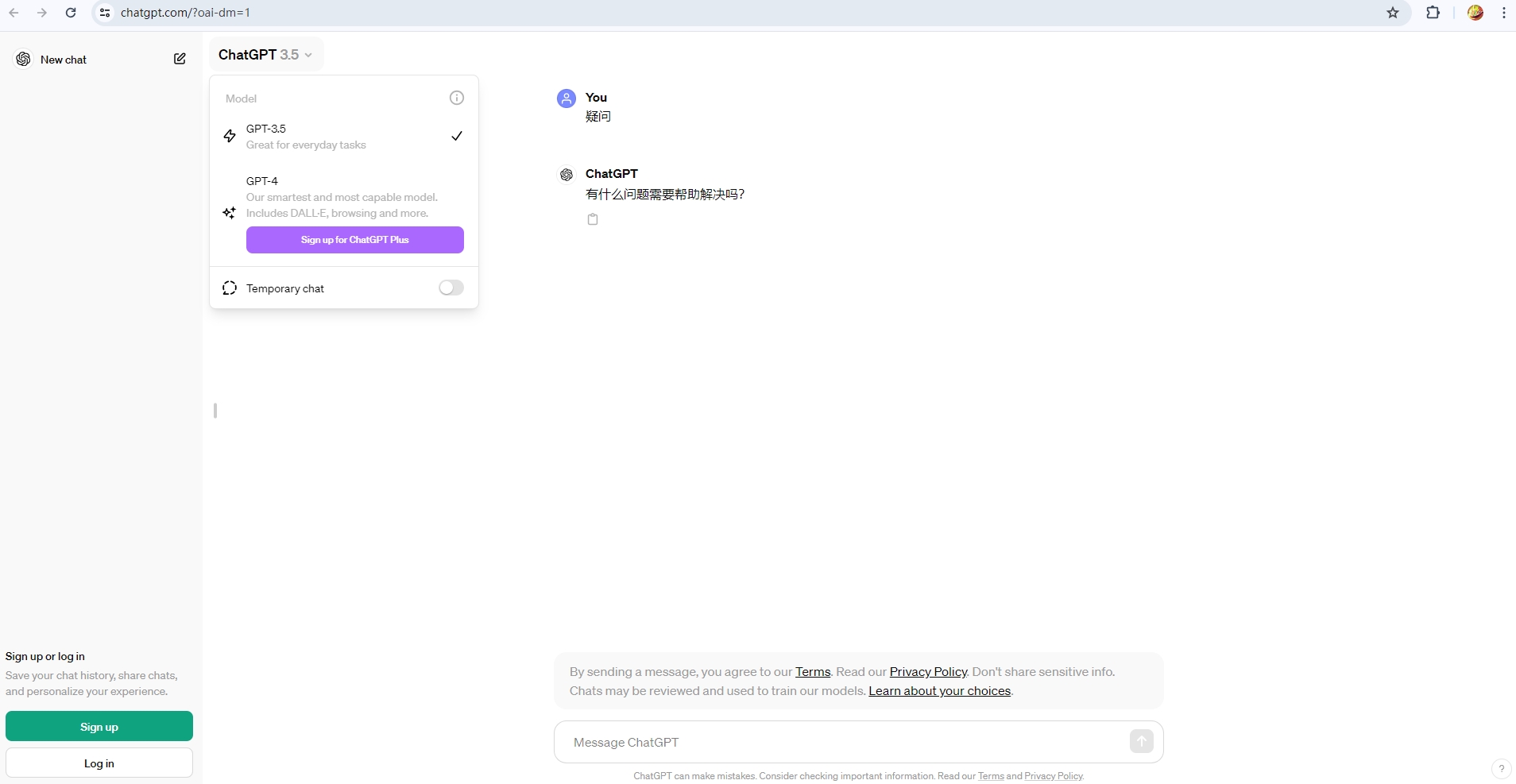
Task: Click the Model heading in dropdown
Action: coord(241,98)
